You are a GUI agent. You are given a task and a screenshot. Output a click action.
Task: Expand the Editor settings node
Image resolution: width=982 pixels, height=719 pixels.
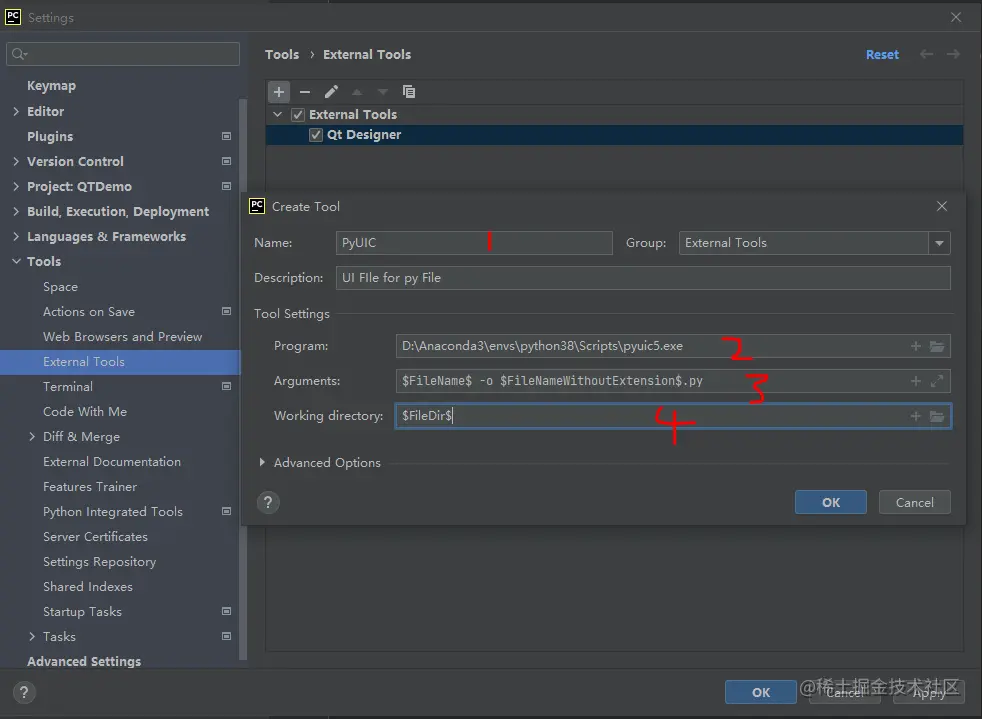click(16, 111)
